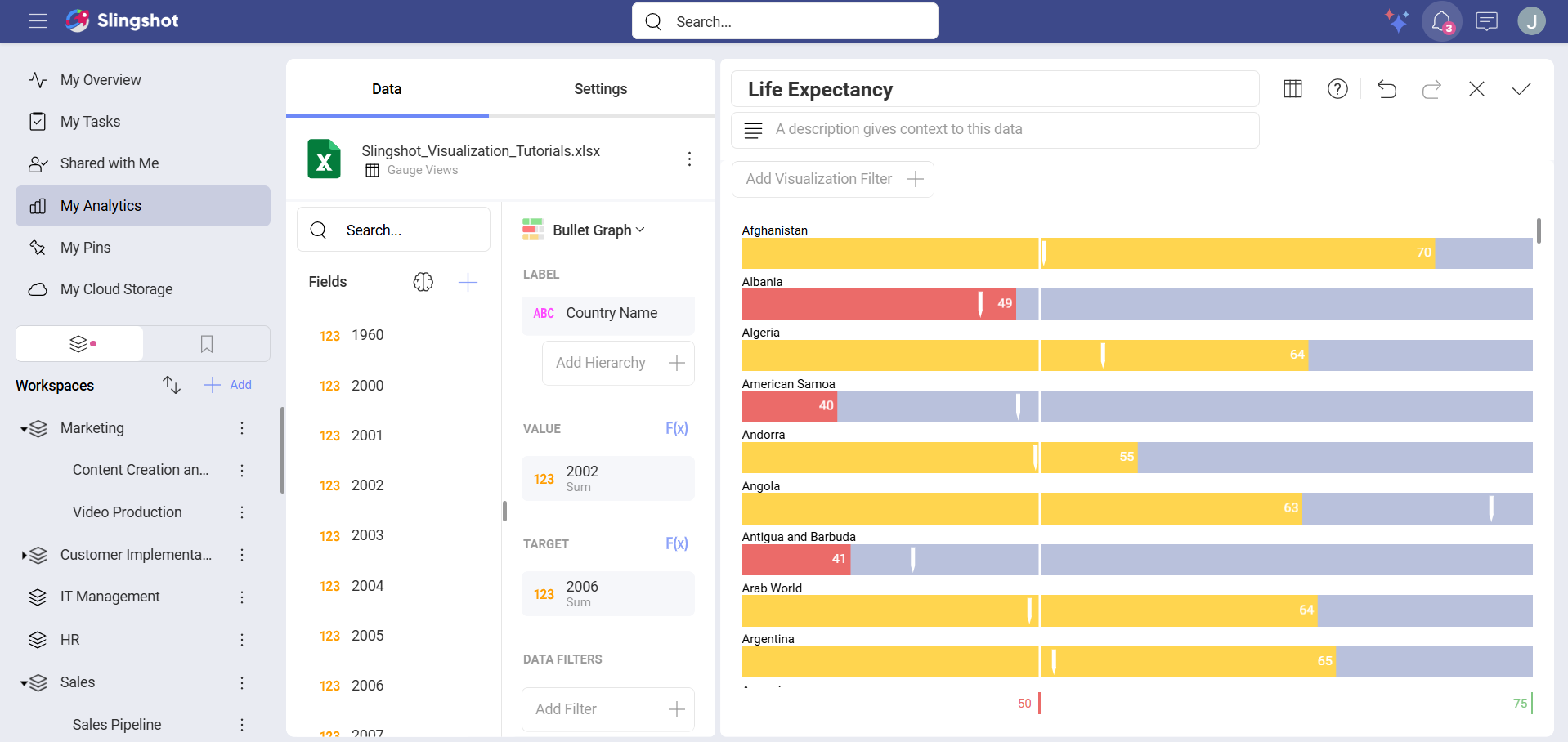Open the 2006 Sum target field

[x=608, y=593]
